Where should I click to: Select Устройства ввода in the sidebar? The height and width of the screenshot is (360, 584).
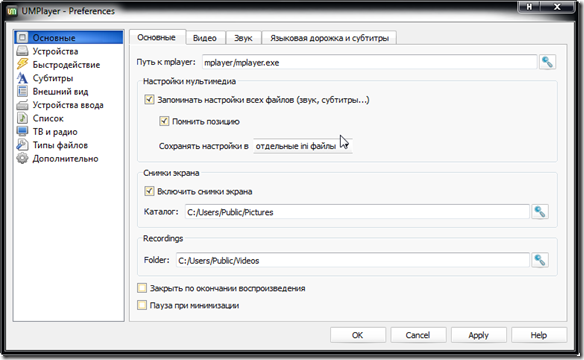69,105
